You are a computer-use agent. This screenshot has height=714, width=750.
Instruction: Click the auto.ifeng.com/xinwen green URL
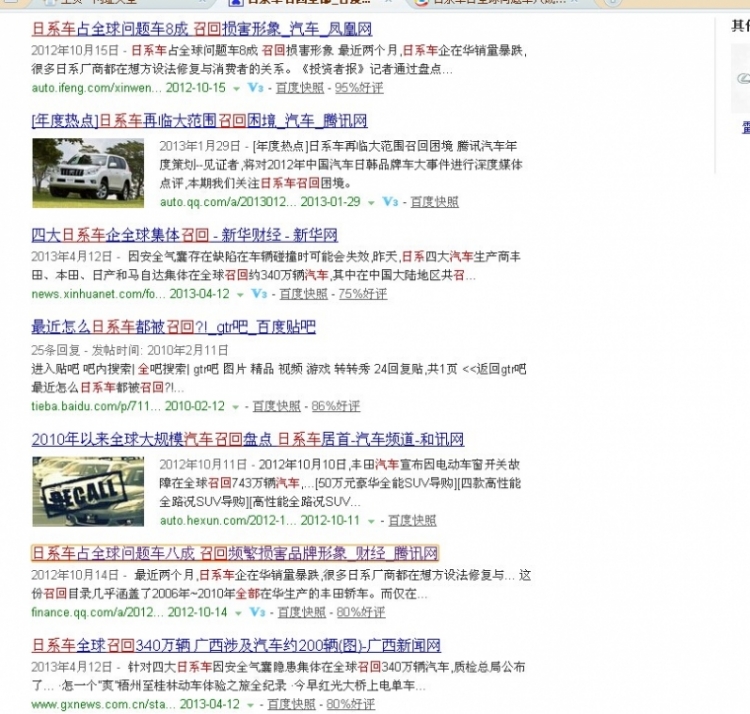click(99, 88)
